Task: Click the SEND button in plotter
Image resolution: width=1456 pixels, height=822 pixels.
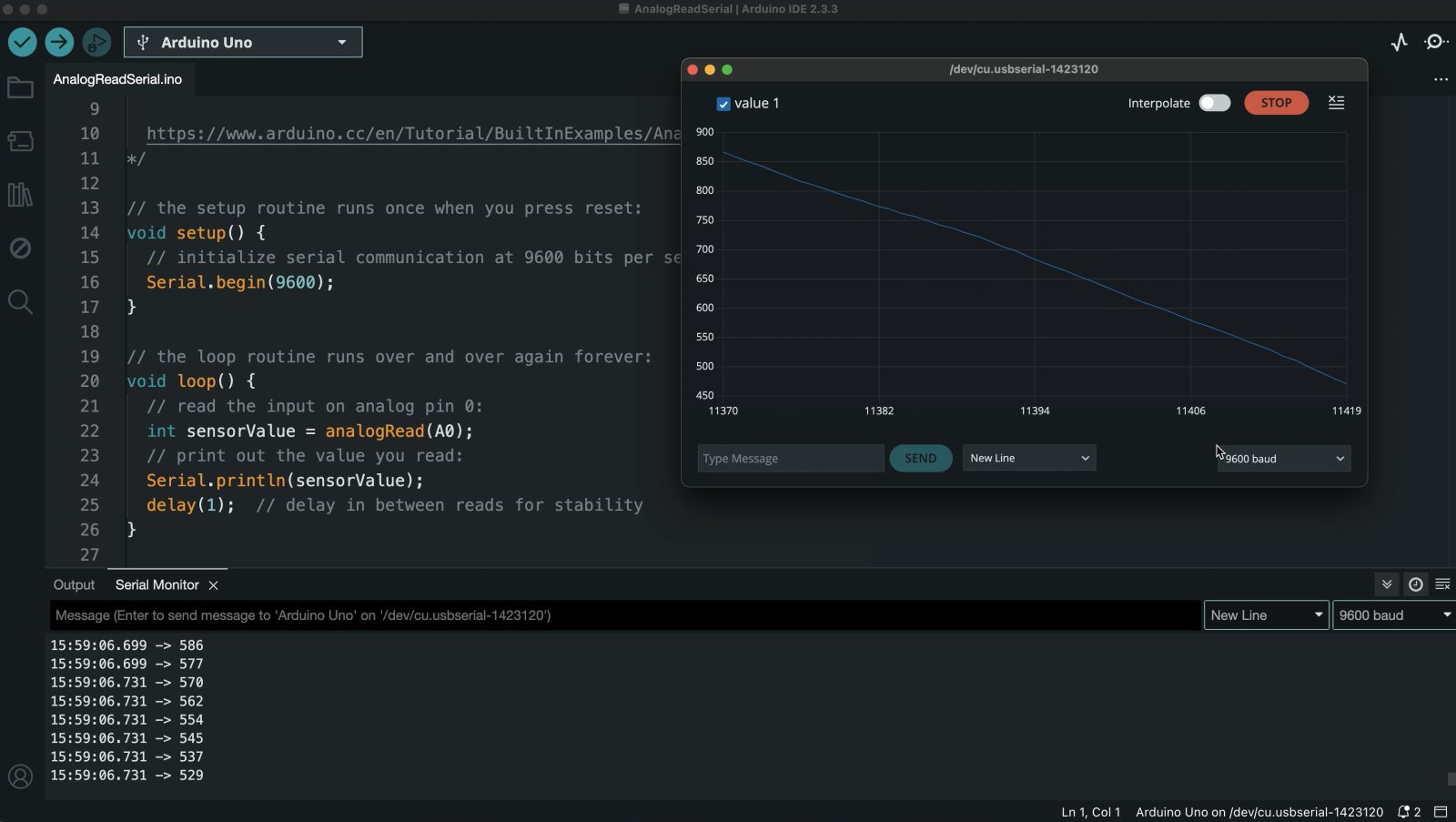Action: [920, 458]
